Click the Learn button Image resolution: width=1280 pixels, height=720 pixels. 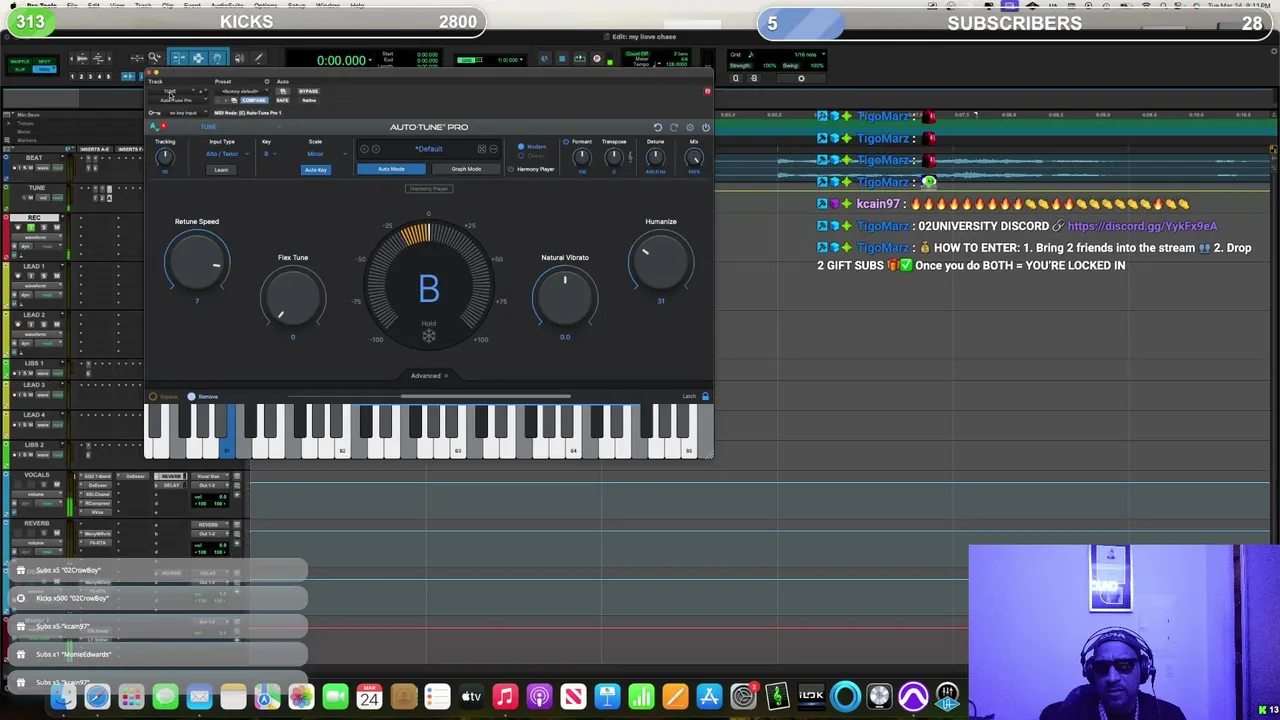tap(221, 170)
